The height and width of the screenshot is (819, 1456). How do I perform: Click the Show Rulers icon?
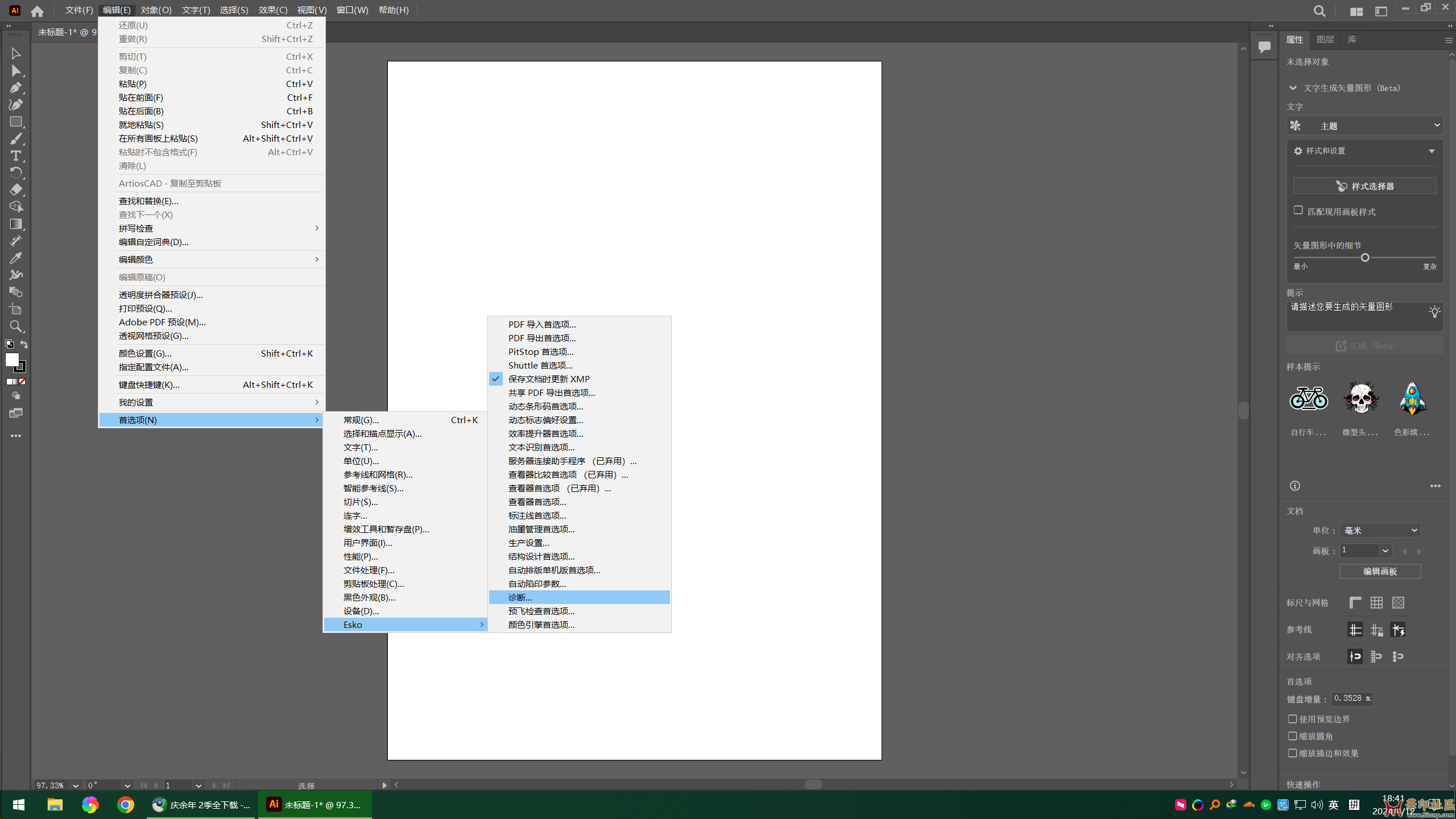tap(1355, 602)
